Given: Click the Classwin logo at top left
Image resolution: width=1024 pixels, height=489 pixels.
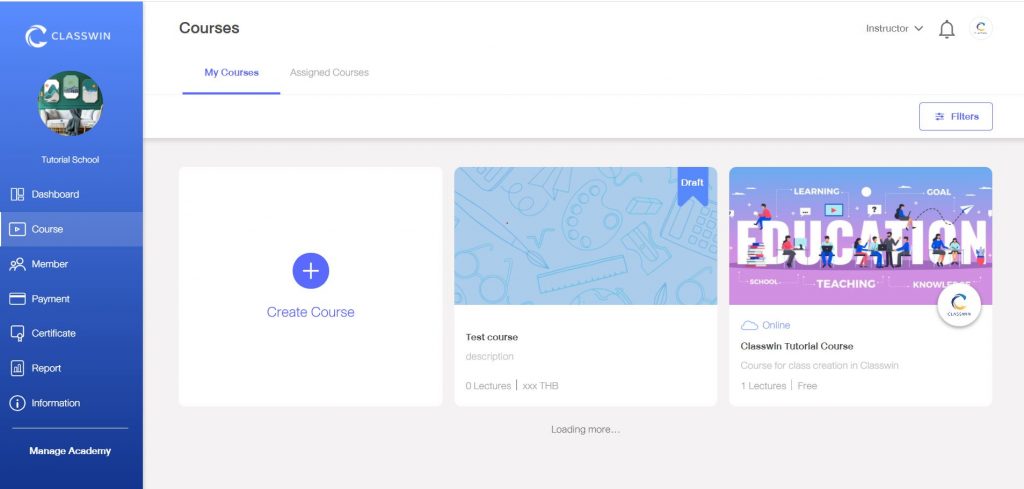Looking at the screenshot, I should coord(70,37).
